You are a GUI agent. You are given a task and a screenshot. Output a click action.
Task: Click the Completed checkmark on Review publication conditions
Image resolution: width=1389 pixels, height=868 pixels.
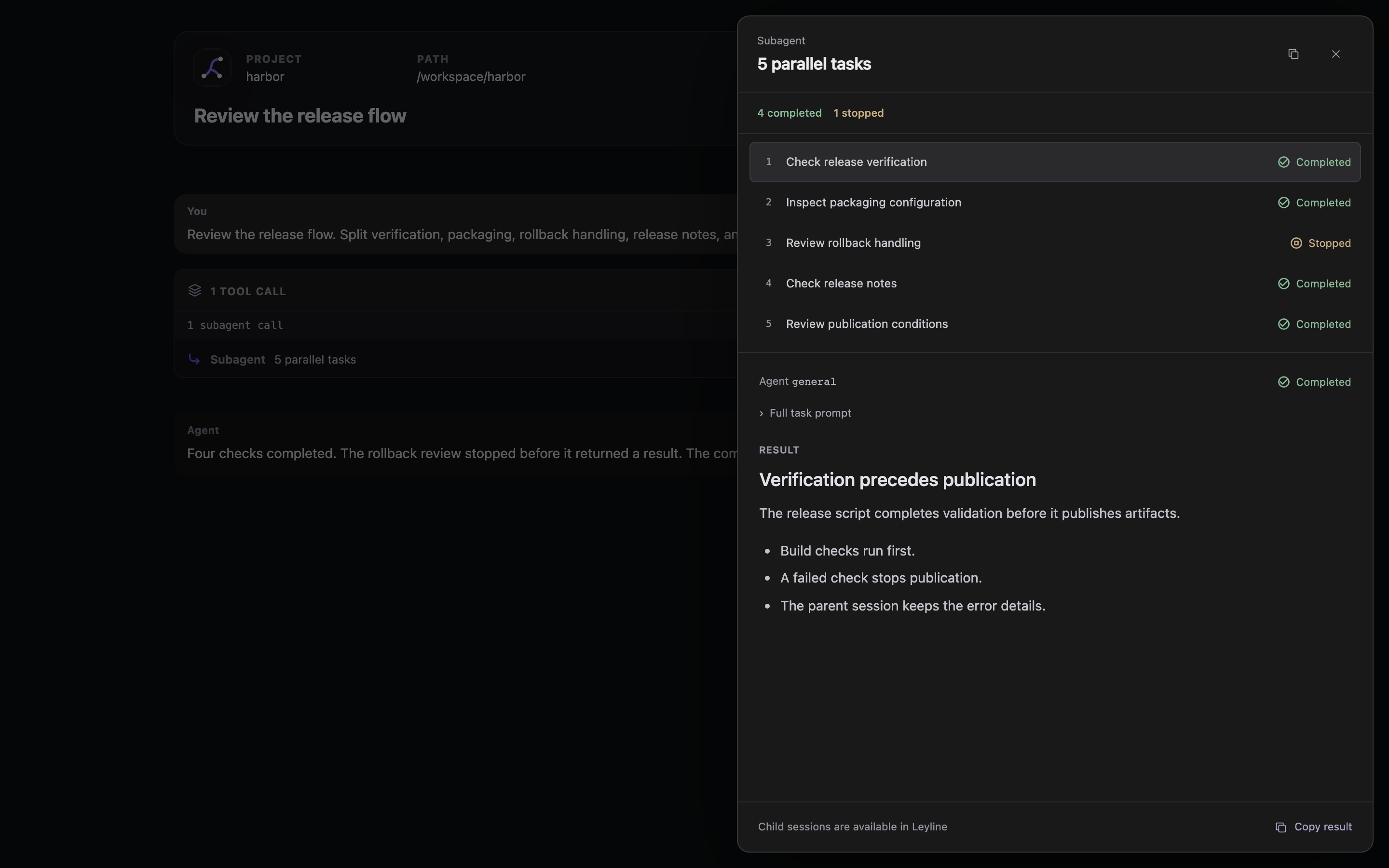1284,325
